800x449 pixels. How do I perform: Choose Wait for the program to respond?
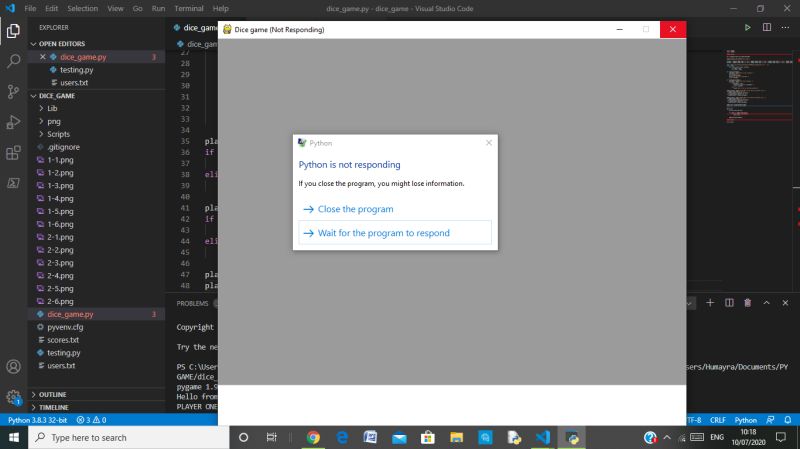coord(395,233)
